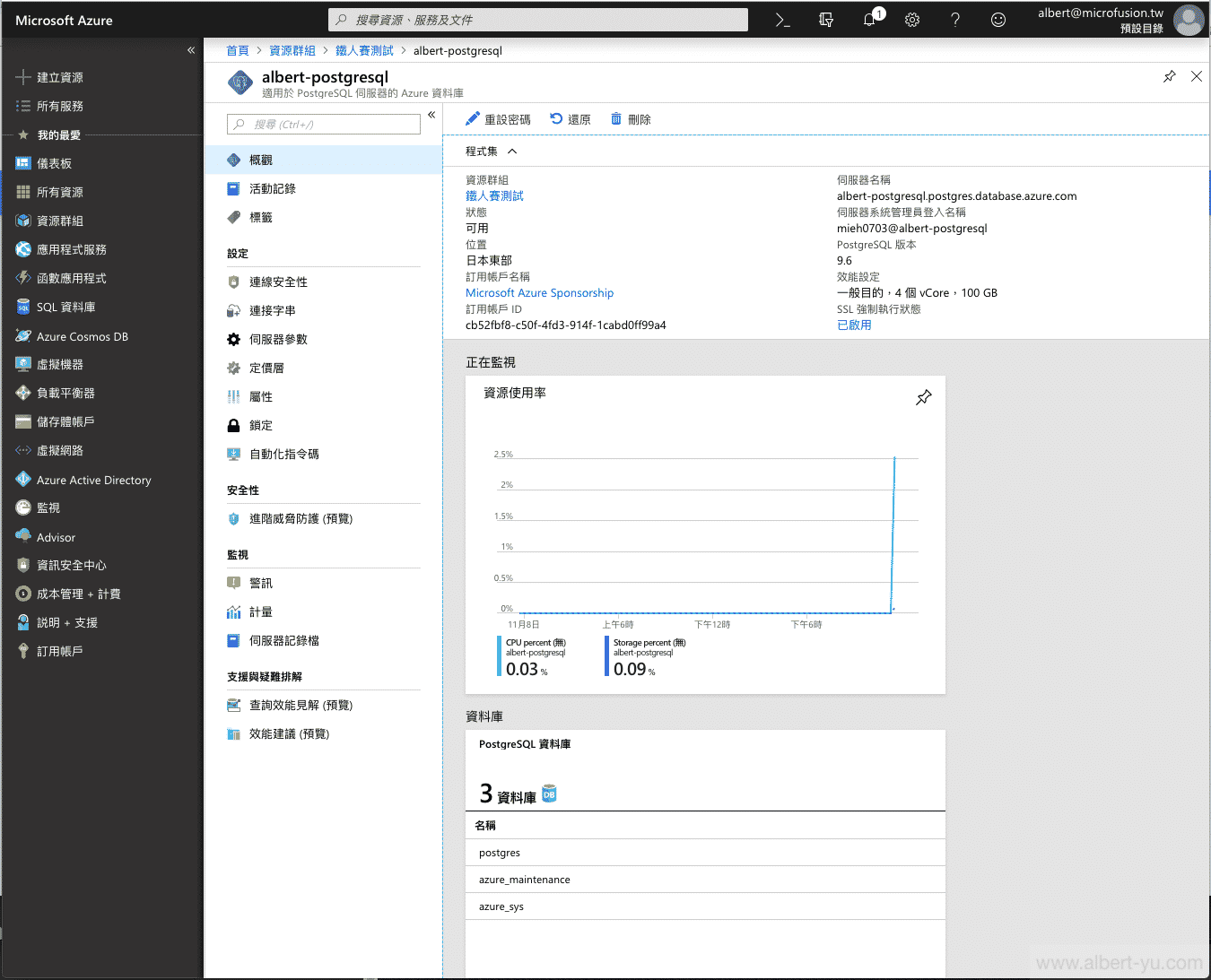Focus the resource menu search box
Image resolution: width=1211 pixels, height=980 pixels.
[x=324, y=124]
